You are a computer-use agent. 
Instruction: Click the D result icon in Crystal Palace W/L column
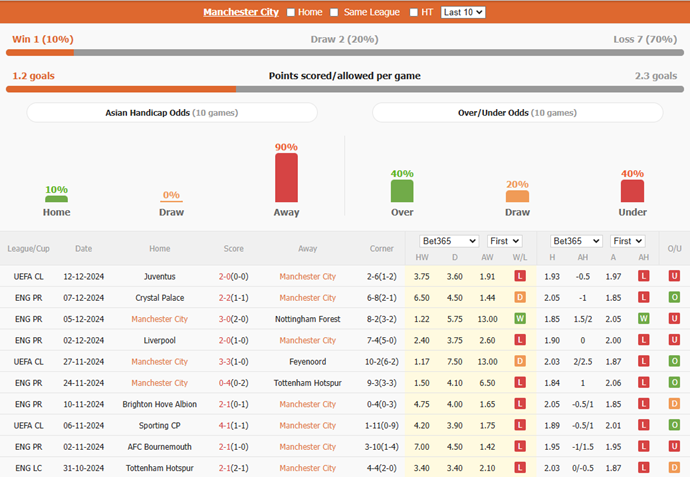tap(520, 297)
